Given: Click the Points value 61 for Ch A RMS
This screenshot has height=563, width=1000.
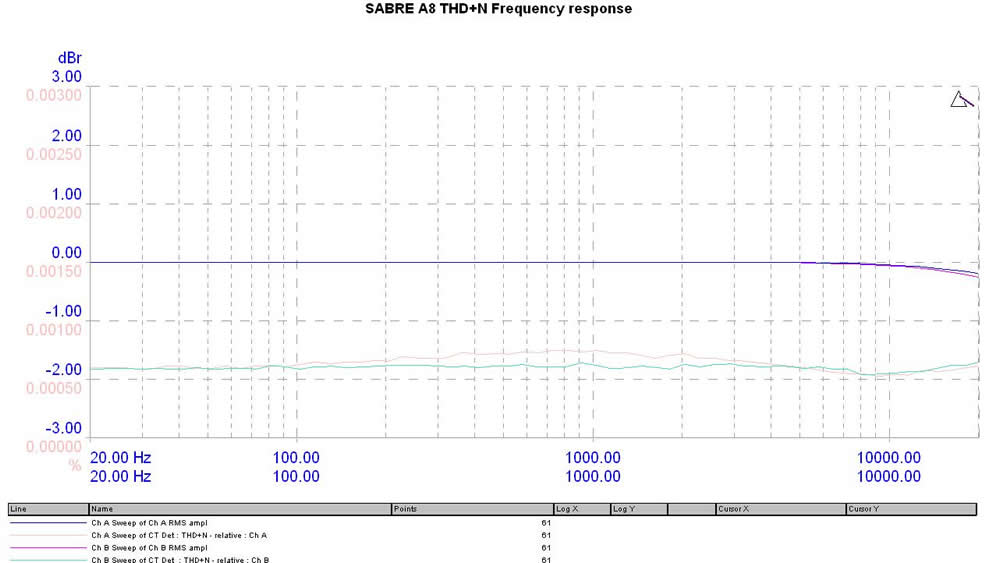Looking at the screenshot, I should [x=546, y=523].
